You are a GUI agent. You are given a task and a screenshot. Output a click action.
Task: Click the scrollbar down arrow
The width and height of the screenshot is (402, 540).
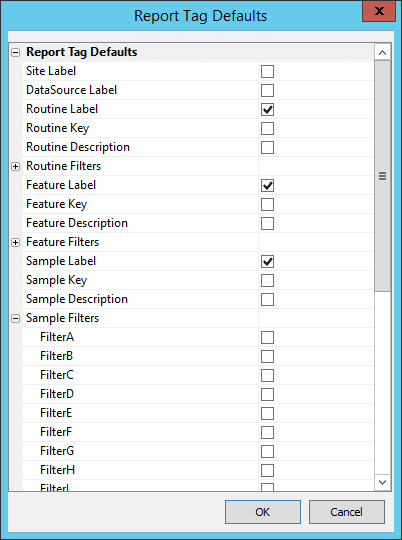(x=382, y=482)
